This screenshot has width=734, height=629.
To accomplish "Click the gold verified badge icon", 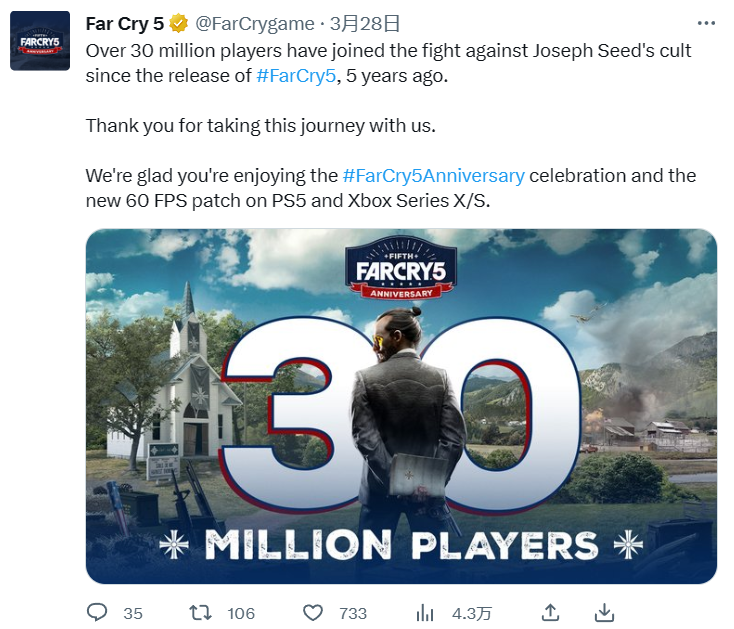I will click(x=178, y=23).
